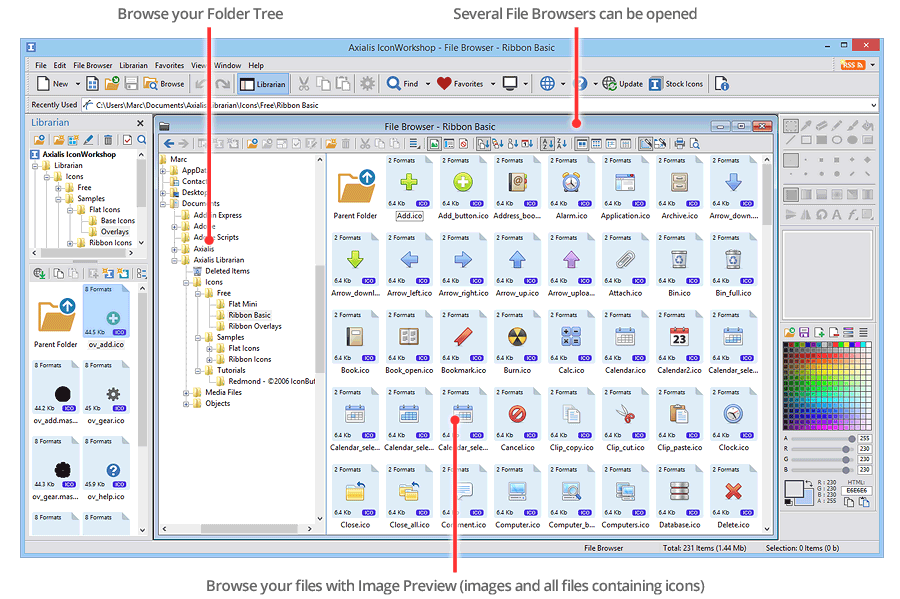Click the trash delete icon in Librarian panel
Image resolution: width=900 pixels, height=599 pixels.
108,139
